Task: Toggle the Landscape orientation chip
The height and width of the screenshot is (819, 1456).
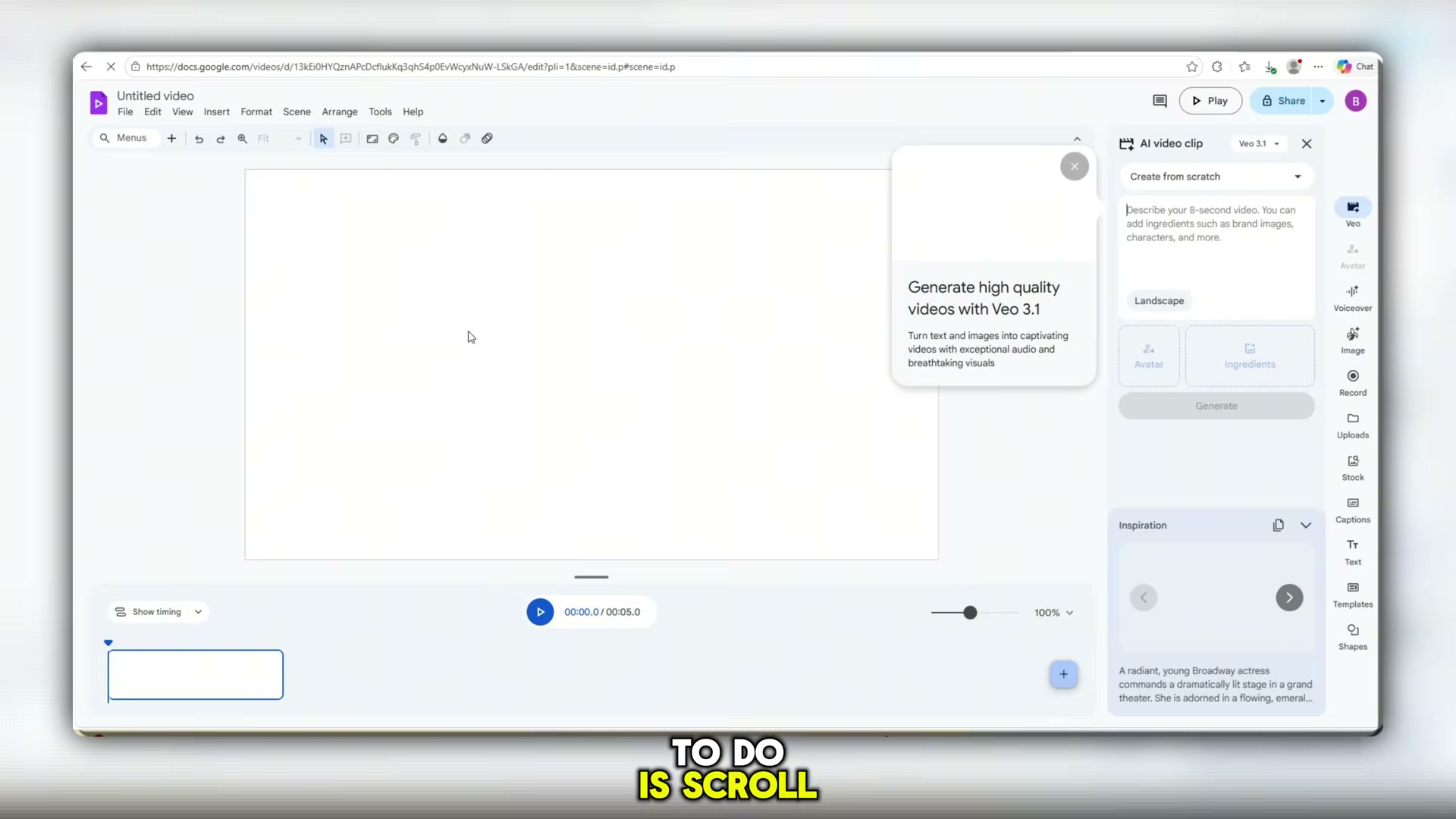Action: (x=1159, y=301)
